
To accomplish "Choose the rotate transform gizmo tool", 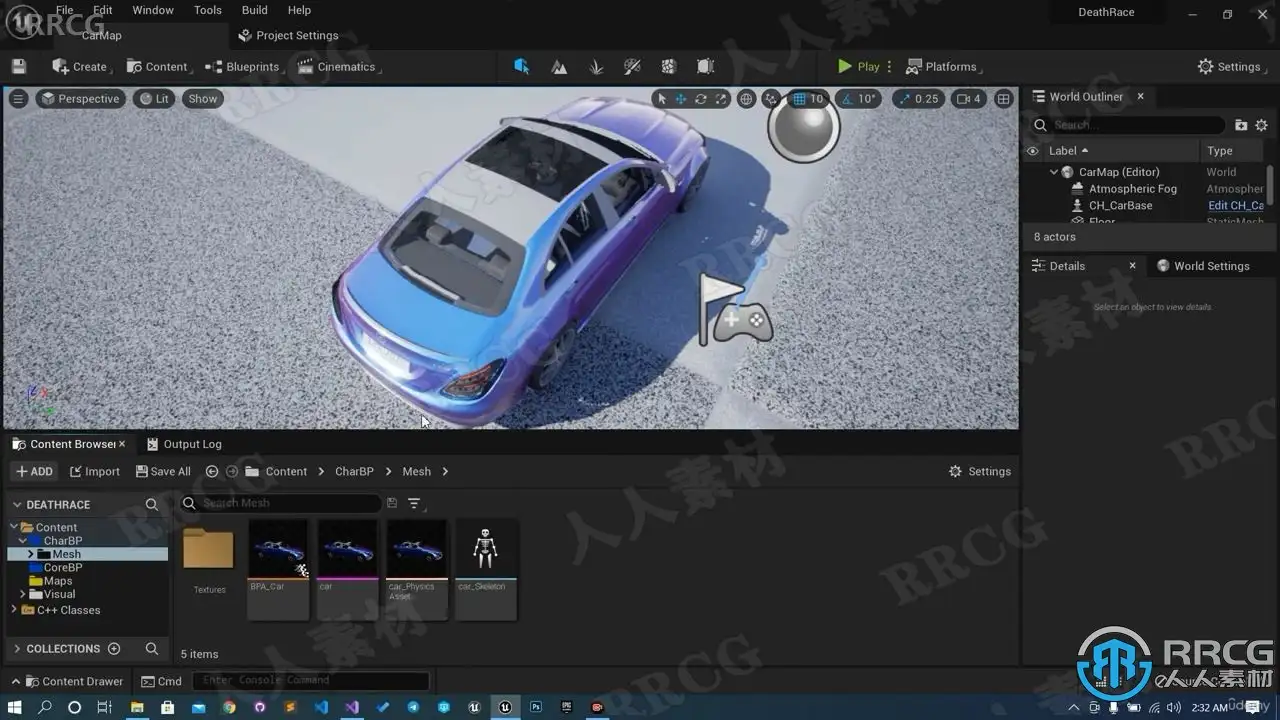I will click(700, 99).
